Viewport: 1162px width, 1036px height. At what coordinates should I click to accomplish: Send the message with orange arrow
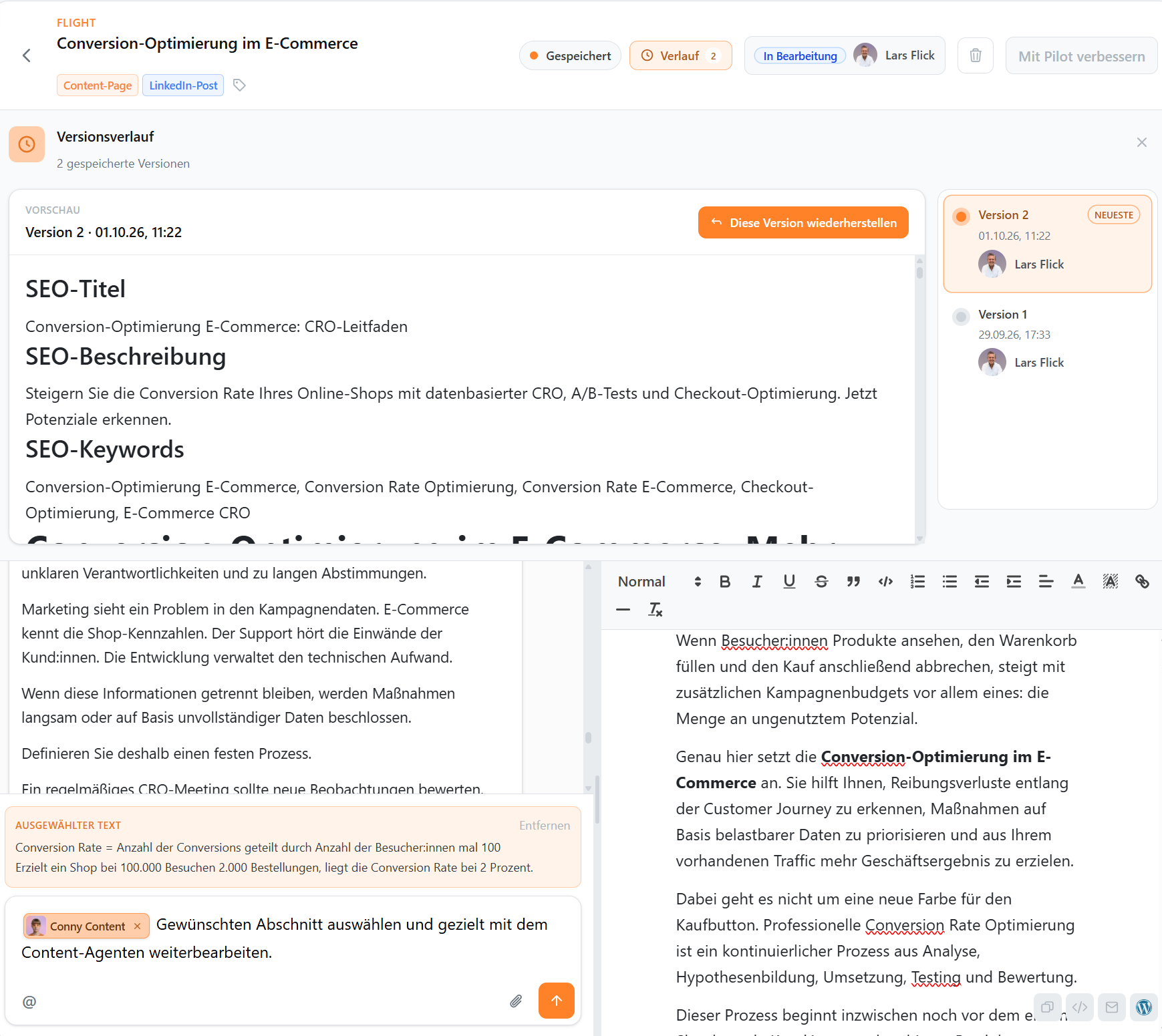coord(556,1000)
